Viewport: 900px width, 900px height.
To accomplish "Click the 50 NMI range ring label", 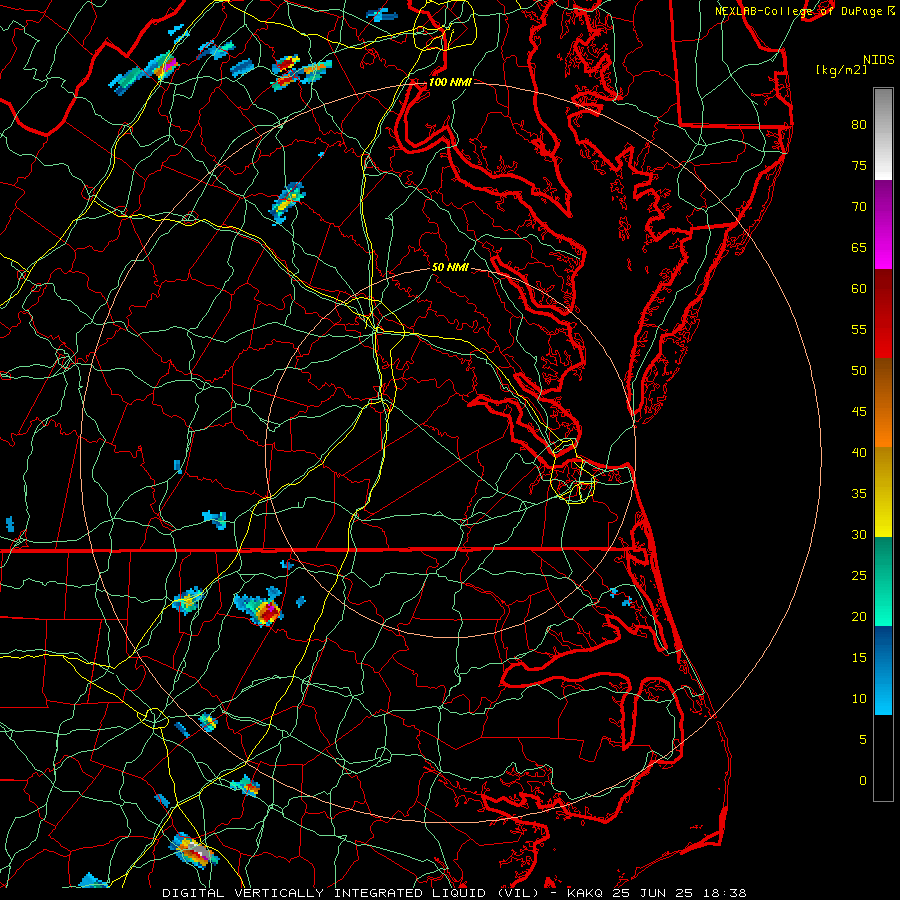I will coord(450,267).
